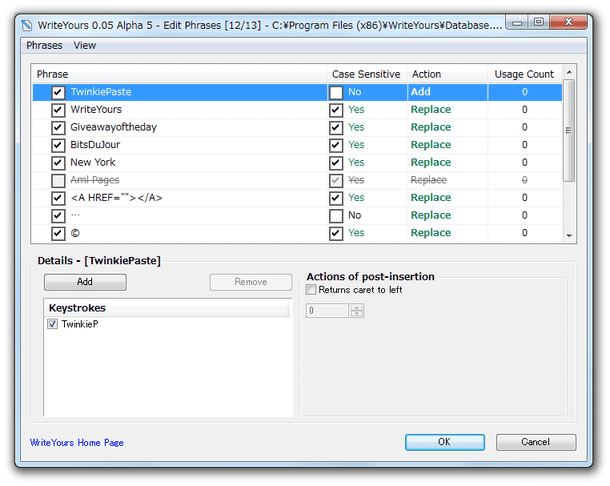Screen dimensions: 610x486
Task: Select the Giveawayoftheday phrase text
Action: [113, 127]
